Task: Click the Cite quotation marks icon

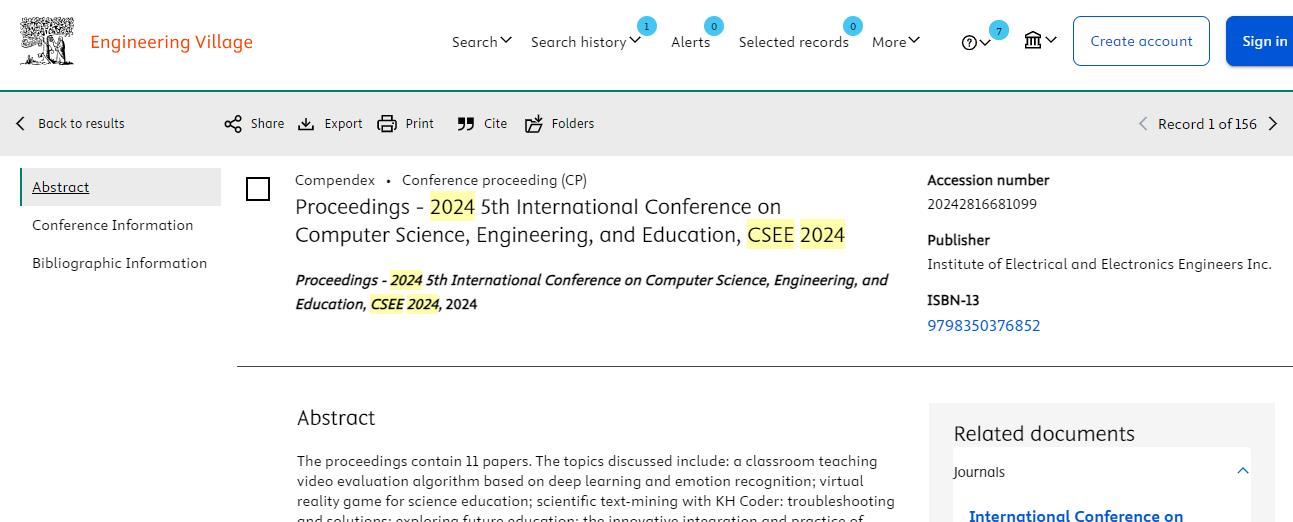Action: pyautogui.click(x=466, y=124)
